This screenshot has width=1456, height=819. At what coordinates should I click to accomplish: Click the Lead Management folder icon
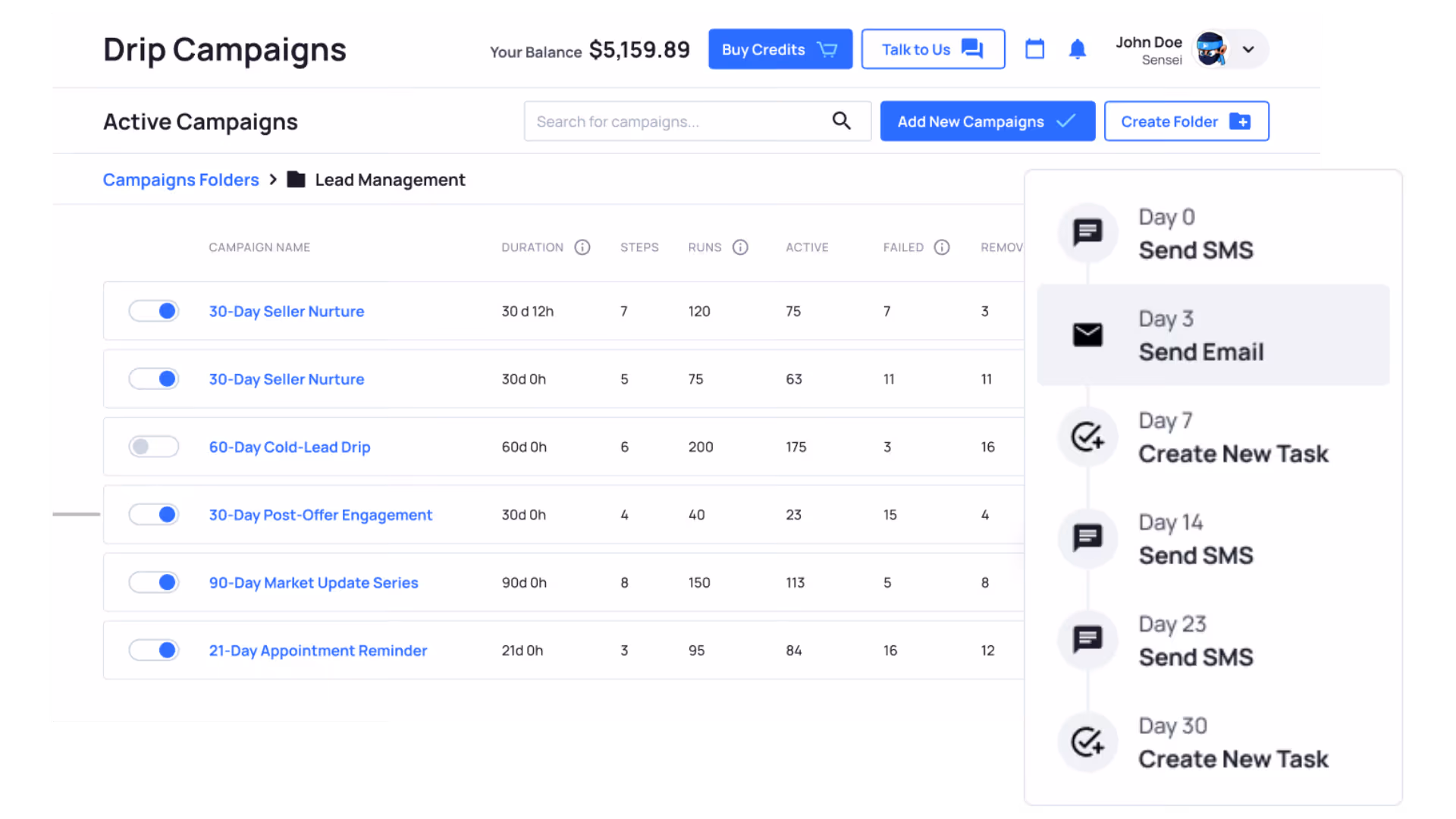(x=296, y=180)
